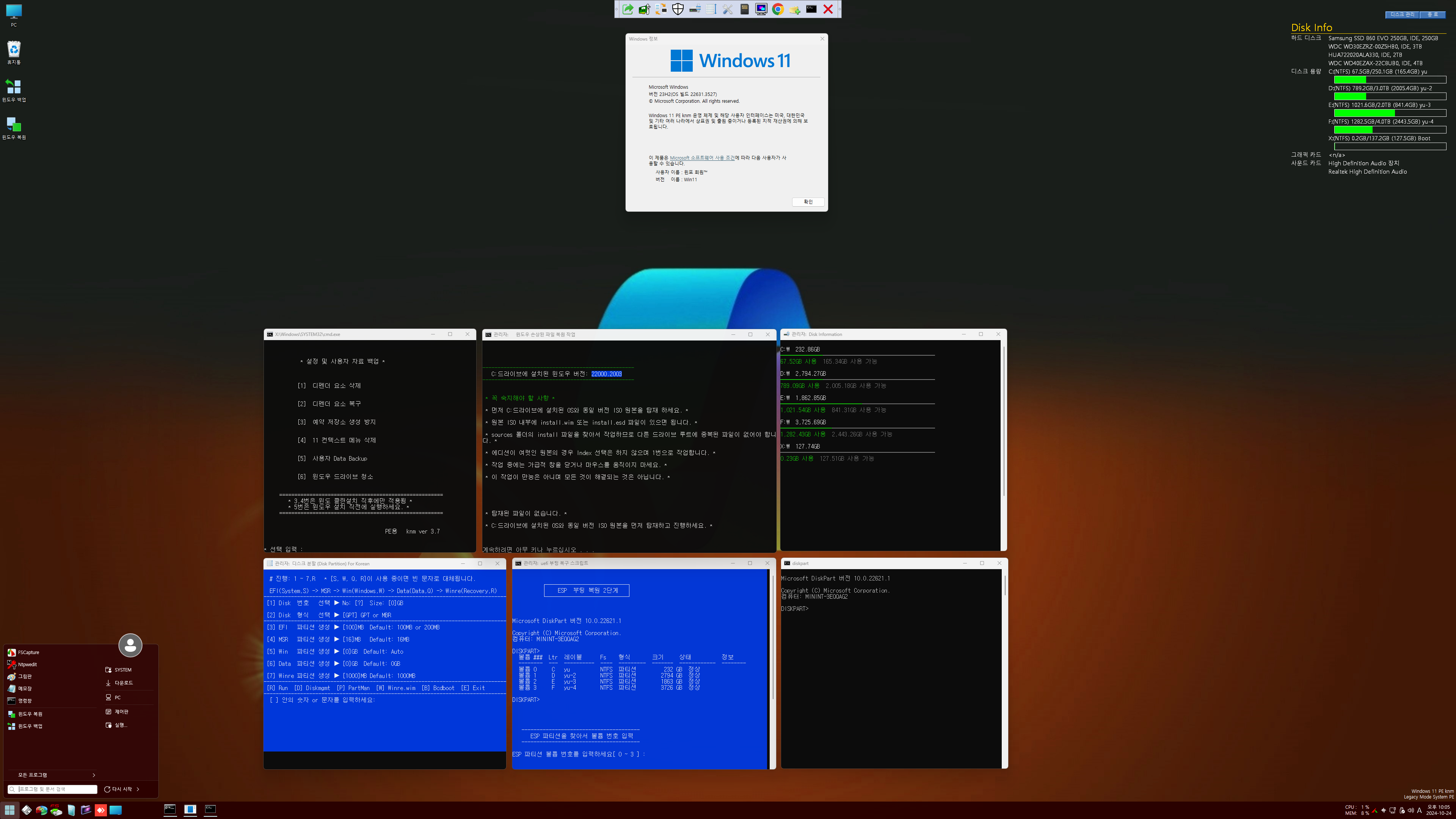Click the USB safely remove tray icon
Viewport: 1456px width, 819px height.
(x=1402, y=810)
